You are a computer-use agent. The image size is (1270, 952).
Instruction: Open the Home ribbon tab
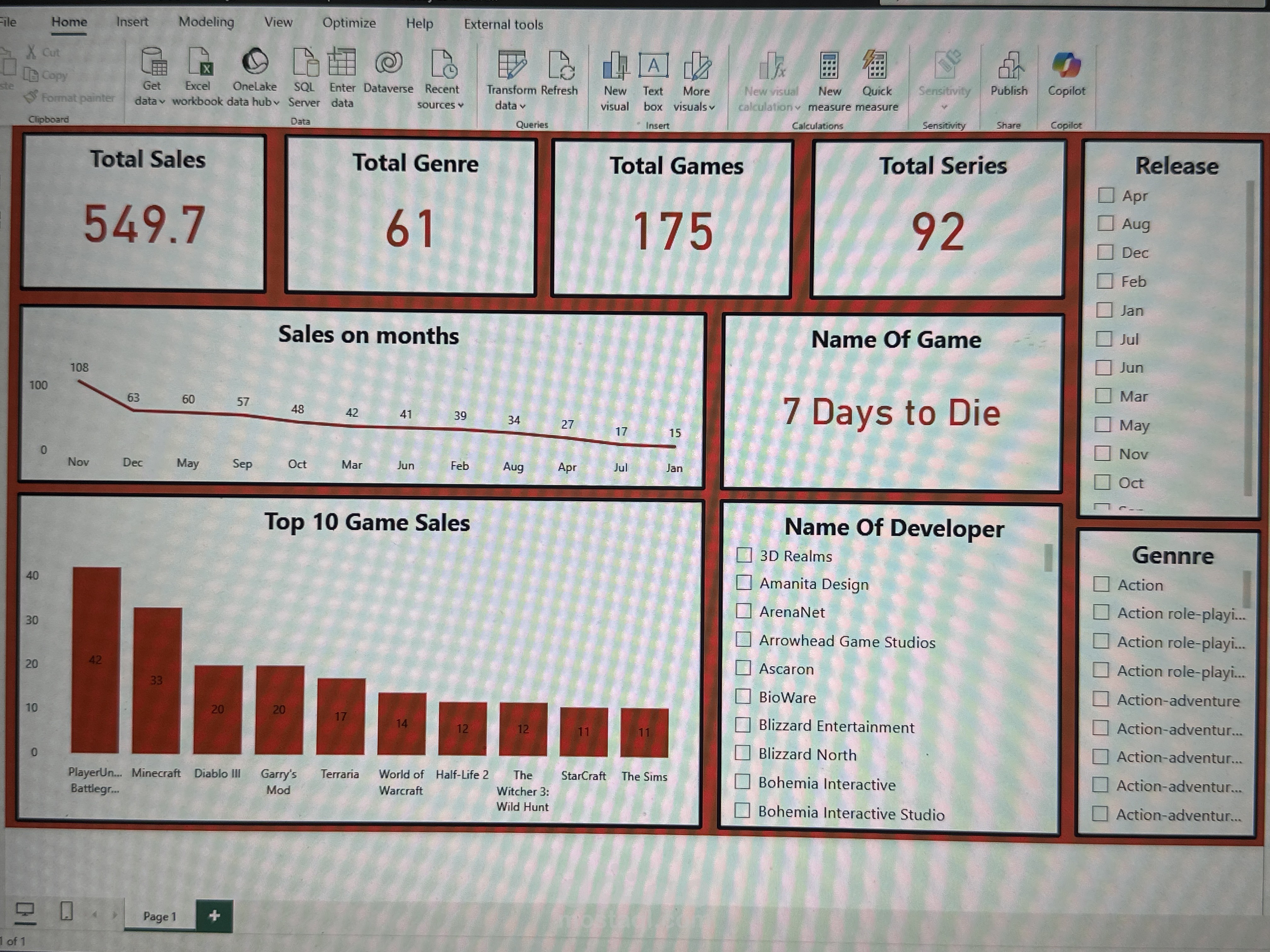coord(70,22)
